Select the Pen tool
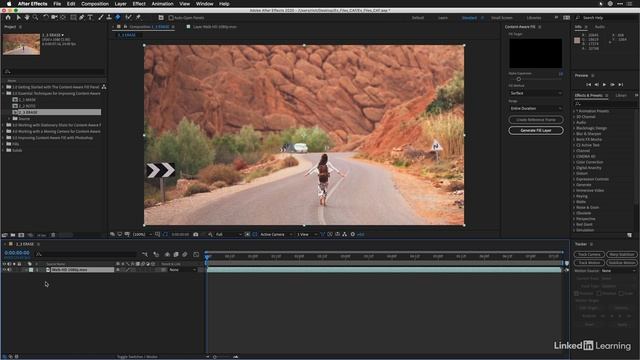The width and height of the screenshot is (640, 360). coord(82,18)
